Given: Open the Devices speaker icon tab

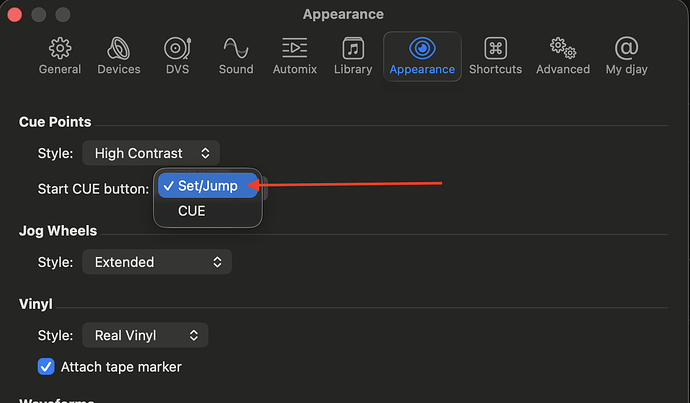Looking at the screenshot, I should tap(119, 48).
